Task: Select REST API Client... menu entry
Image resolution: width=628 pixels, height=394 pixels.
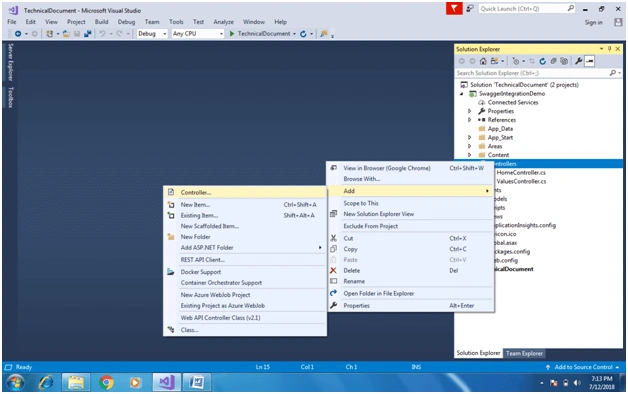Action: pyautogui.click(x=245, y=260)
